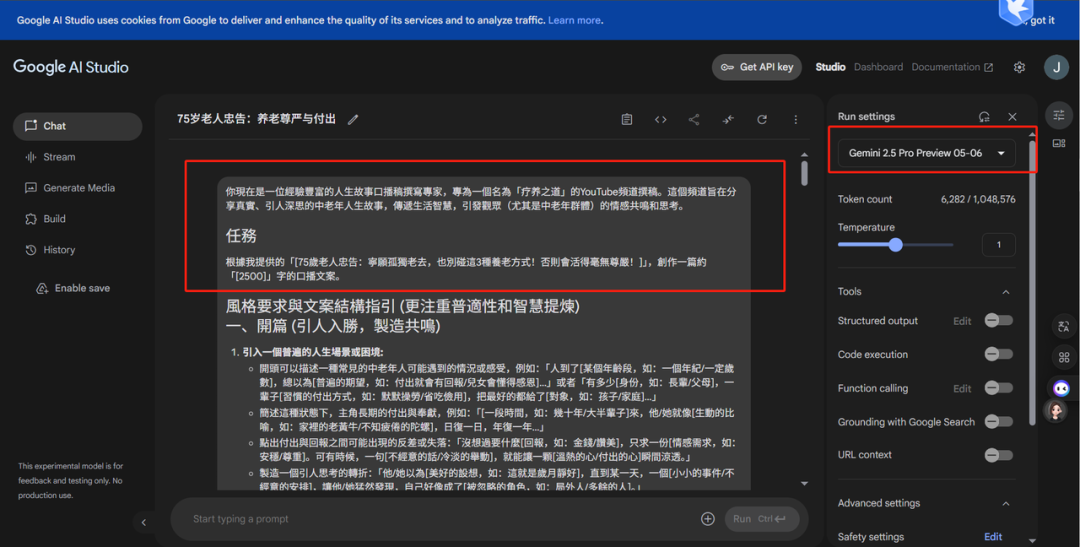
Task: Reset run settings to default icon
Action: 984,117
